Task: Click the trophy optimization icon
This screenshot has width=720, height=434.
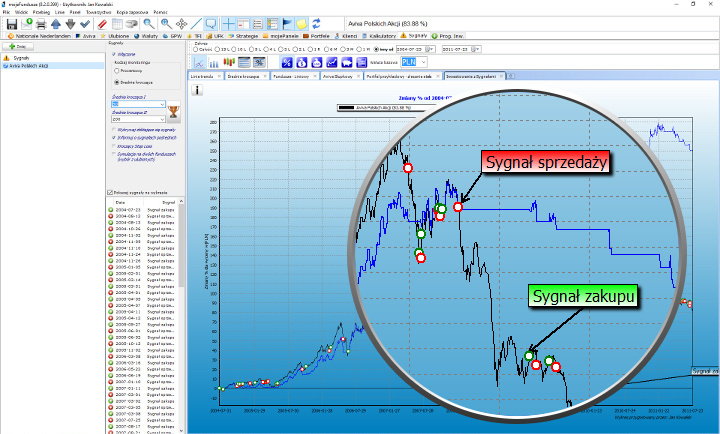Action: click(173, 111)
